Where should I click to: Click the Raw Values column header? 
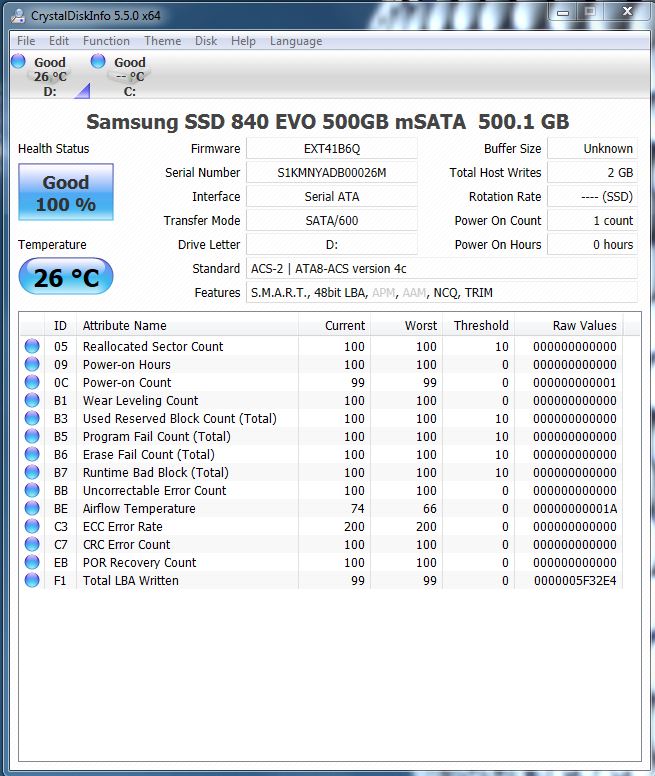pyautogui.click(x=584, y=325)
